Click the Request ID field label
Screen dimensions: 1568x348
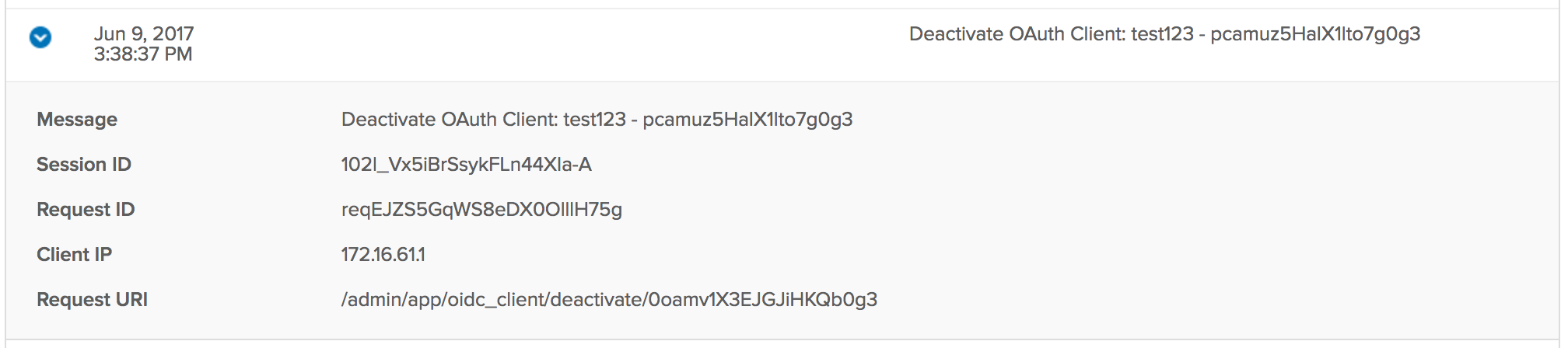coord(86,210)
